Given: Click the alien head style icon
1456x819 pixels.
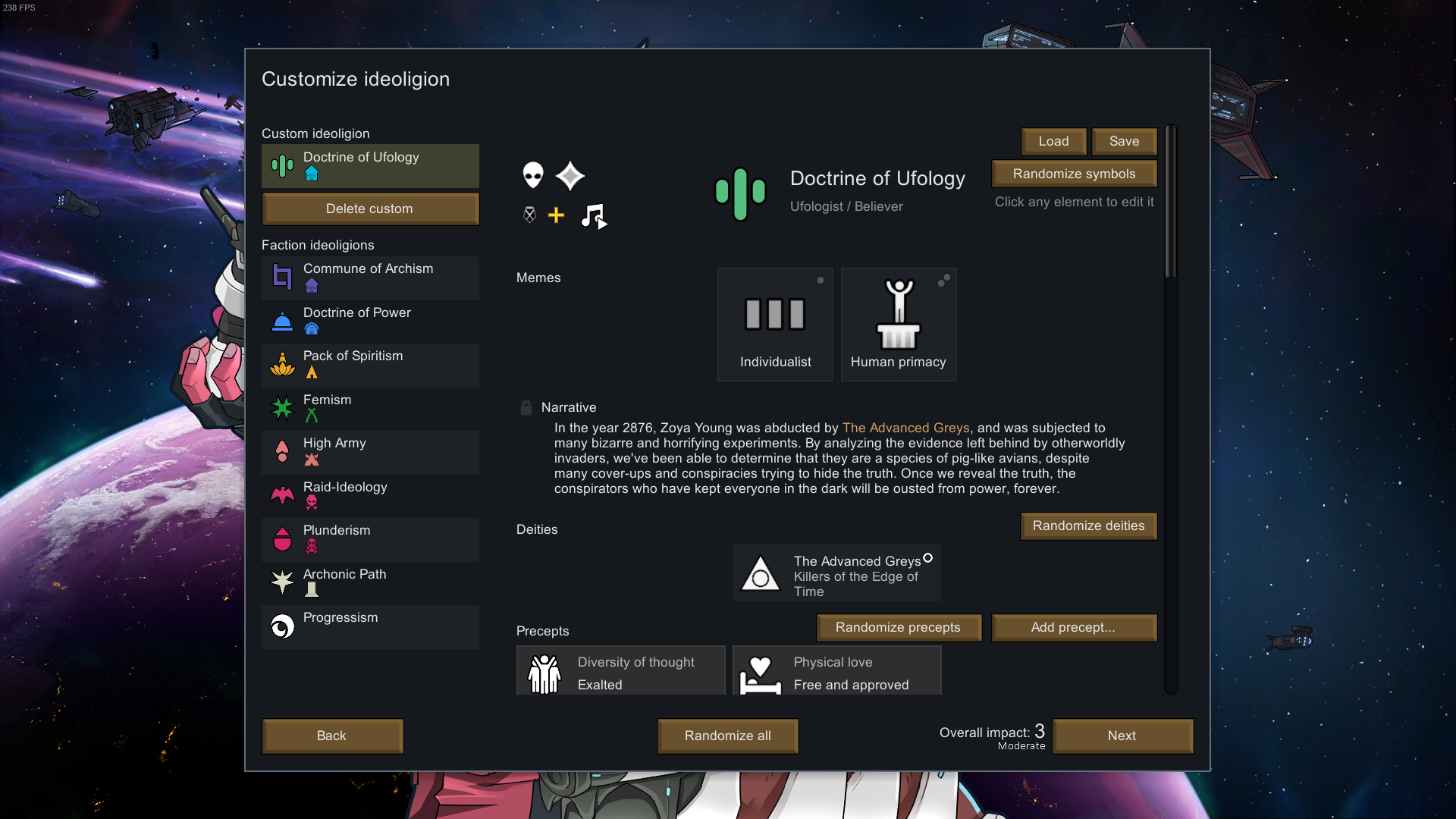Looking at the screenshot, I should 533,175.
